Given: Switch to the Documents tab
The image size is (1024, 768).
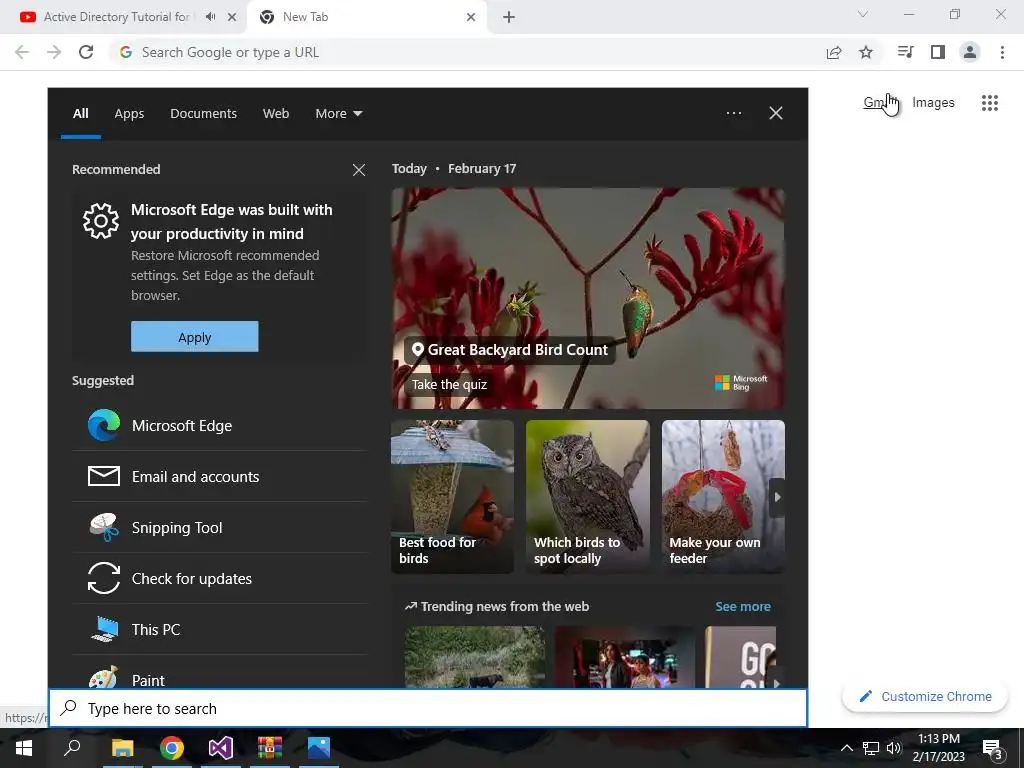Looking at the screenshot, I should point(203,114).
